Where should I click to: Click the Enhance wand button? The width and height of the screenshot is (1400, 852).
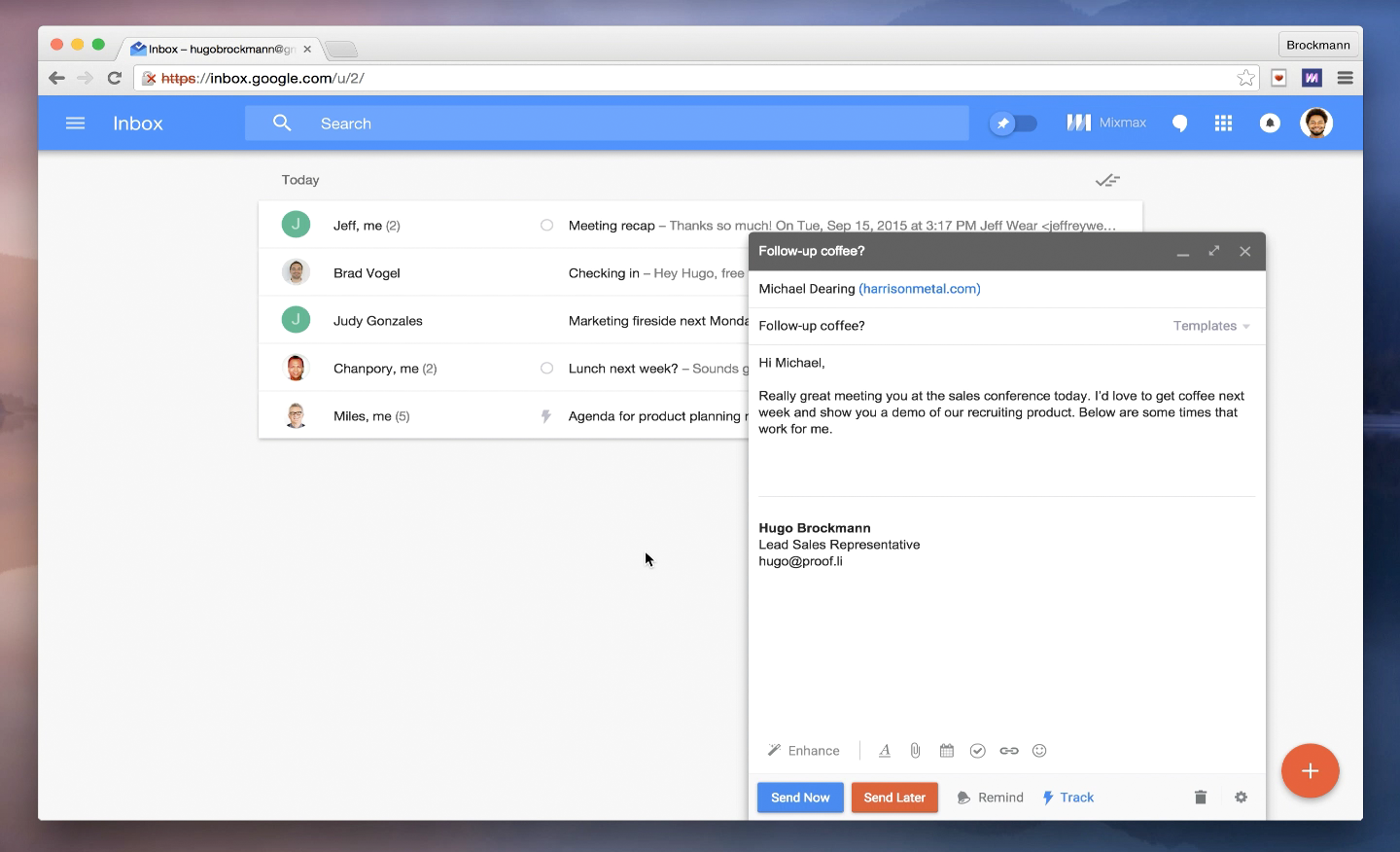803,751
